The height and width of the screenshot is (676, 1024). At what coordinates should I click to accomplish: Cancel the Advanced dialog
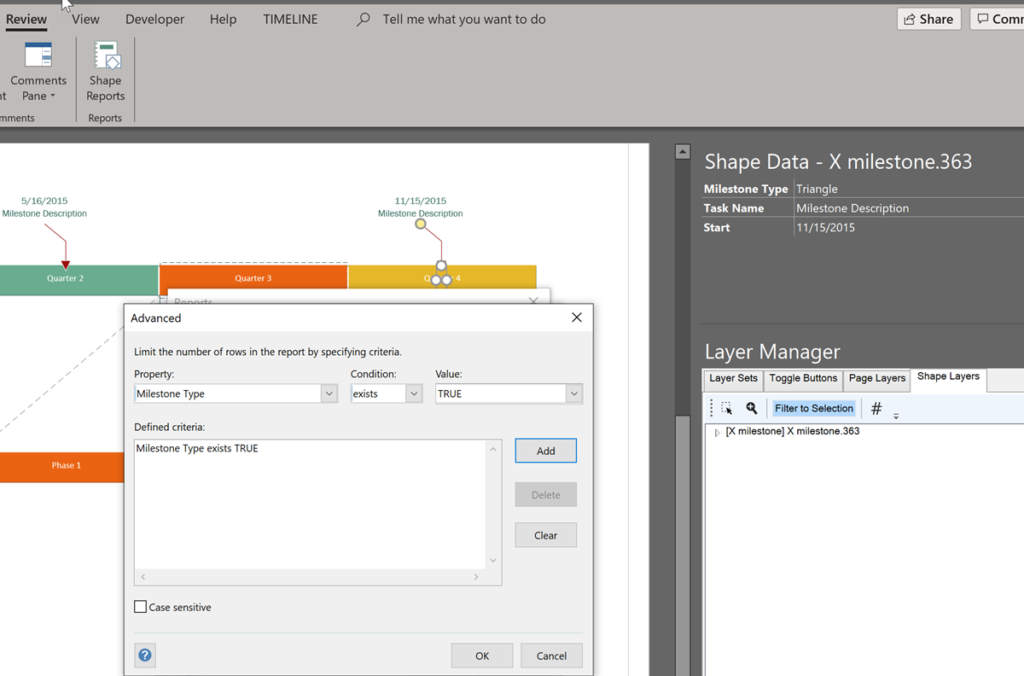pos(551,655)
